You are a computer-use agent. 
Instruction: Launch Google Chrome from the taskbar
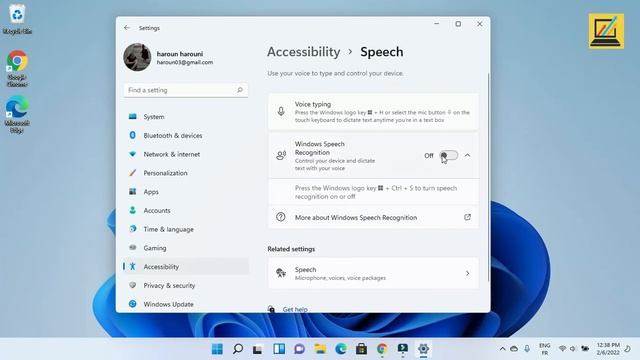382,349
